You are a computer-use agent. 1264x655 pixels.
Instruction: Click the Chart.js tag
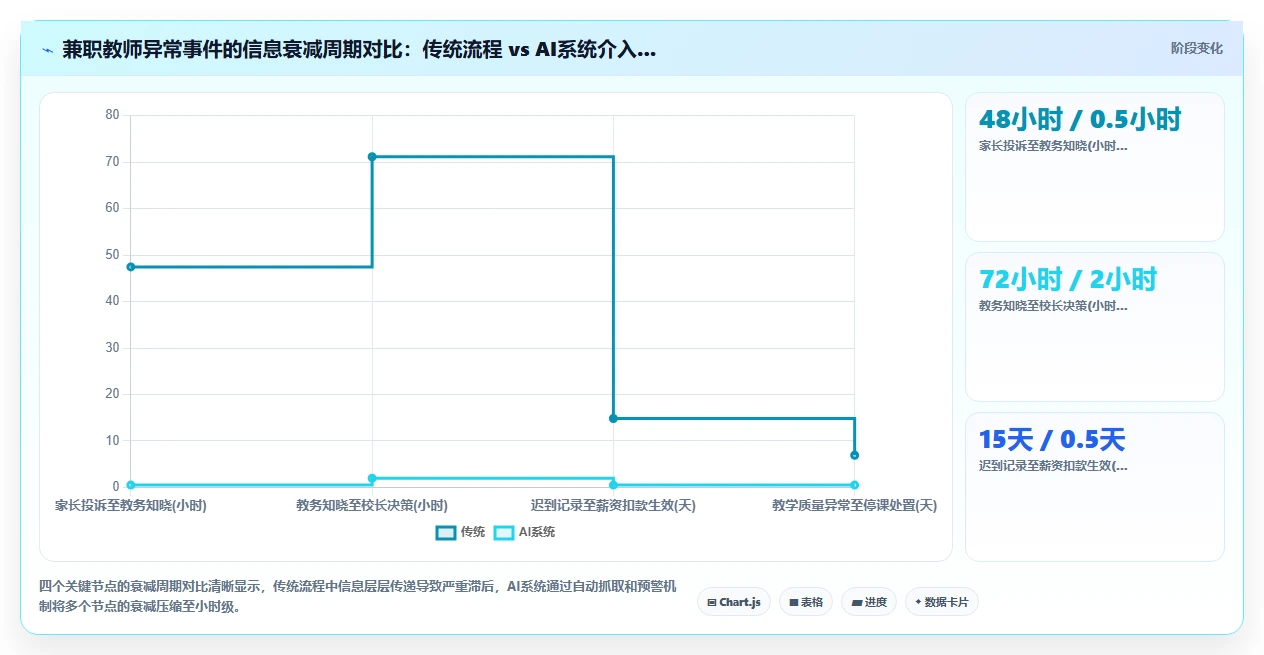click(x=734, y=602)
